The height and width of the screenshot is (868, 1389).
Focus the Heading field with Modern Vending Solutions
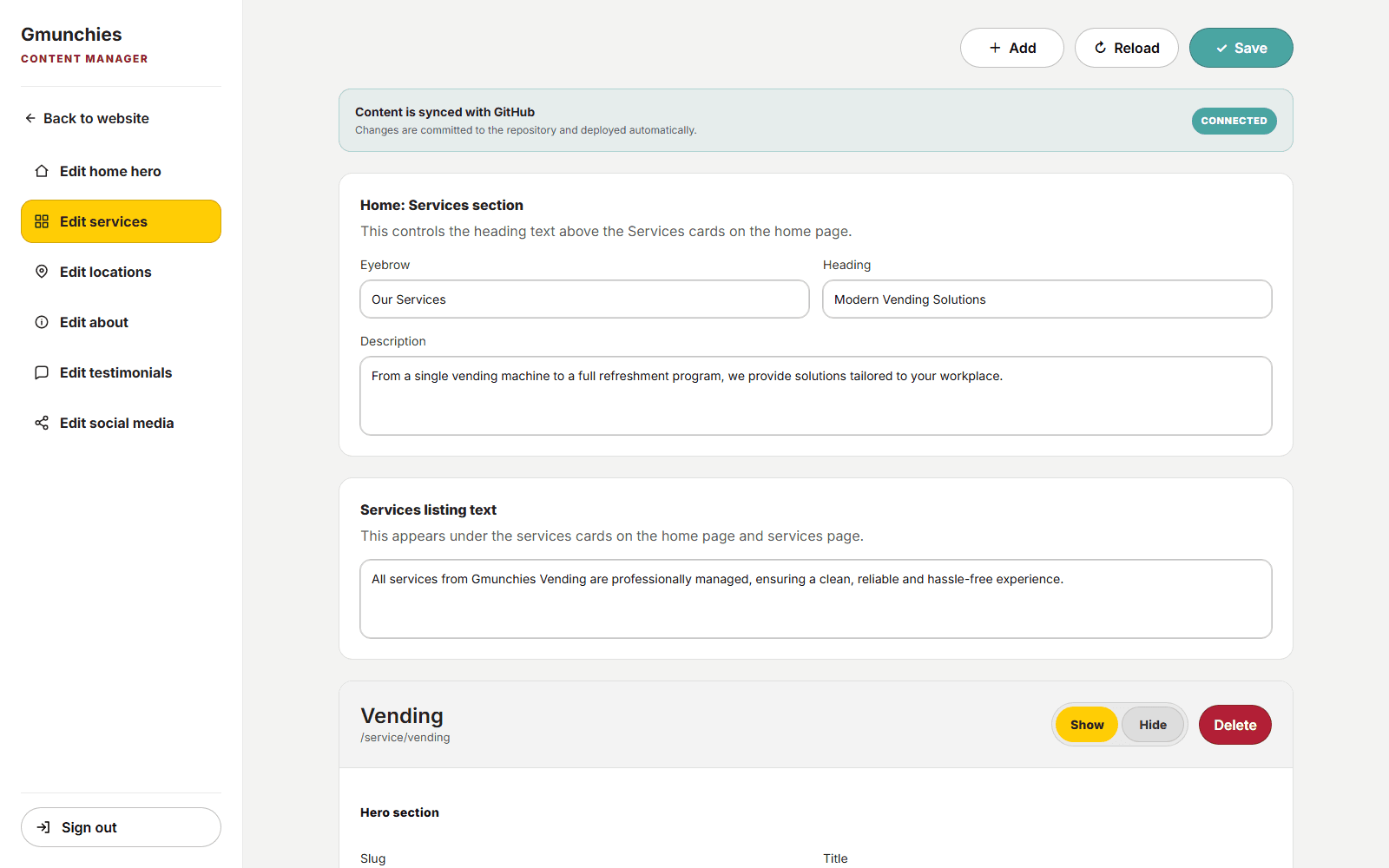1047,299
